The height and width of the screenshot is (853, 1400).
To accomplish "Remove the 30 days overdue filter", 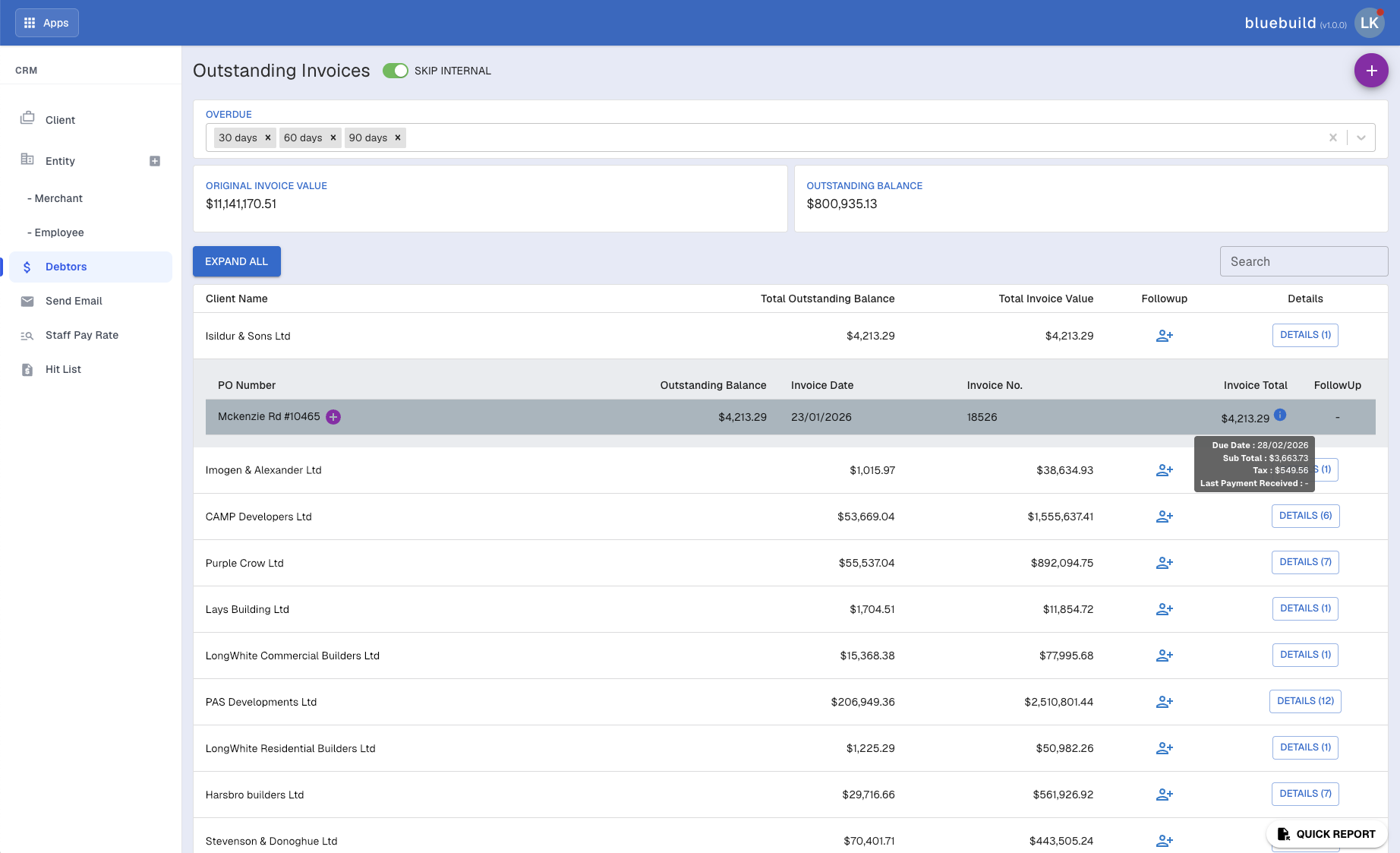I will coord(268,137).
